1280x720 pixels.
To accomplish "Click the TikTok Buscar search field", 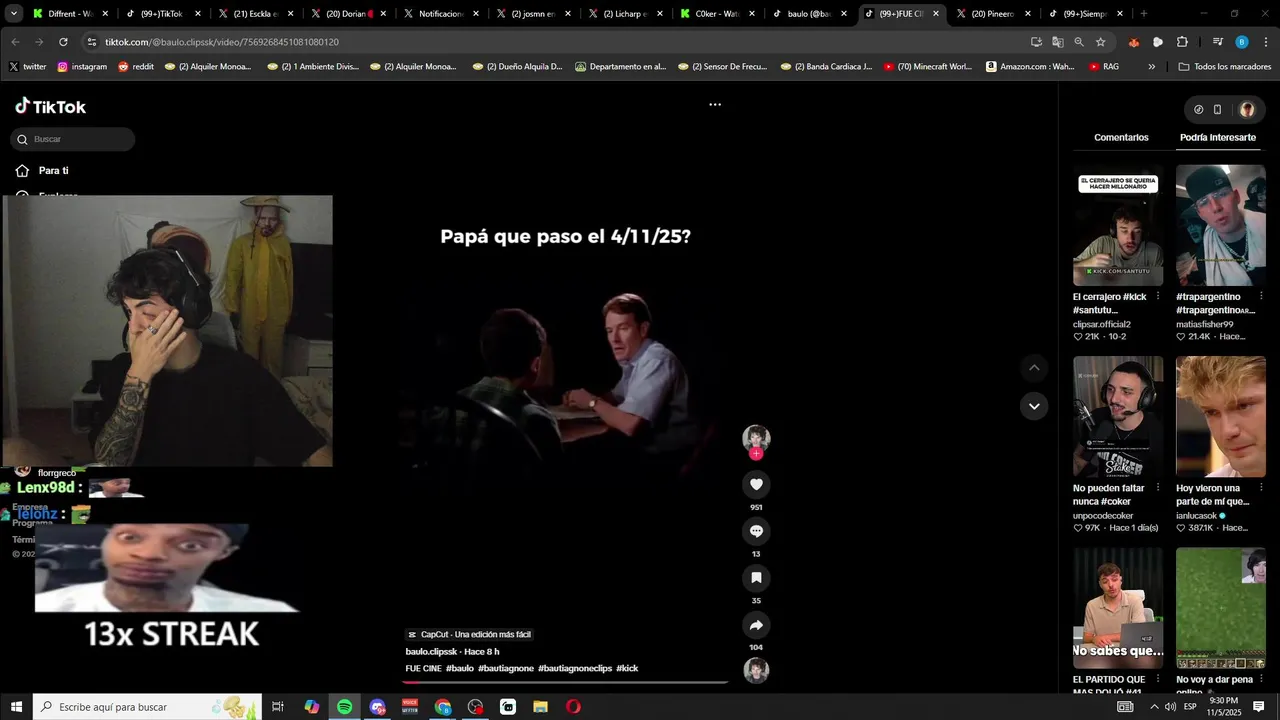I will (73, 139).
